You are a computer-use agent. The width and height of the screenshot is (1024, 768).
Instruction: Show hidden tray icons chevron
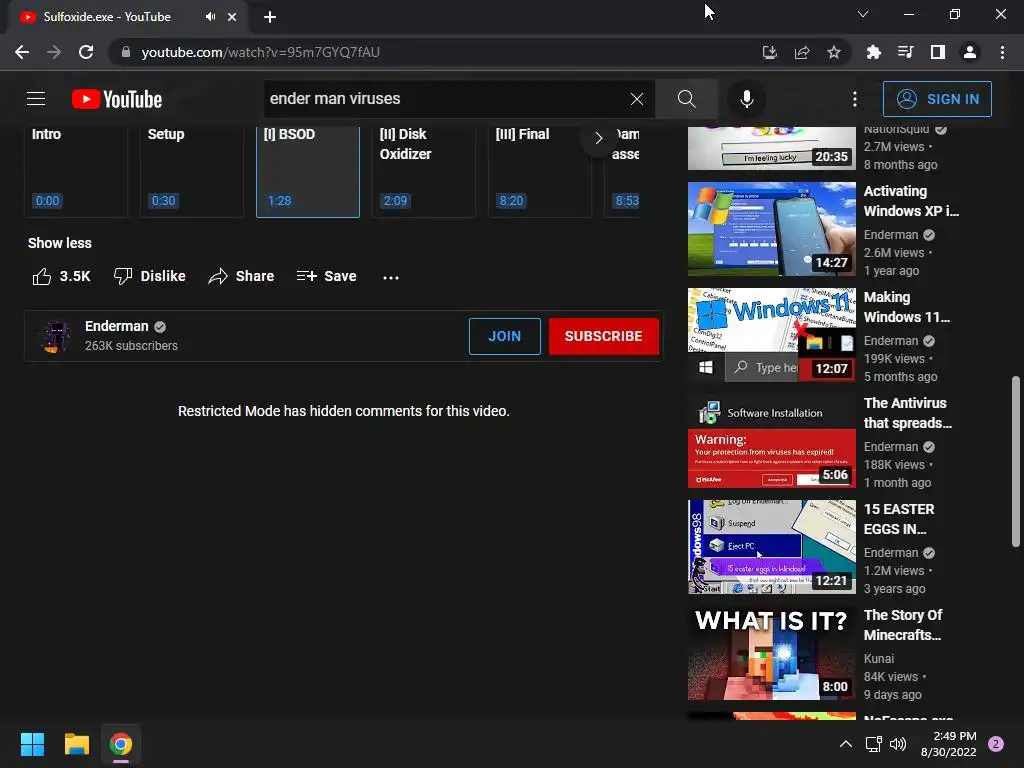pyautogui.click(x=845, y=744)
